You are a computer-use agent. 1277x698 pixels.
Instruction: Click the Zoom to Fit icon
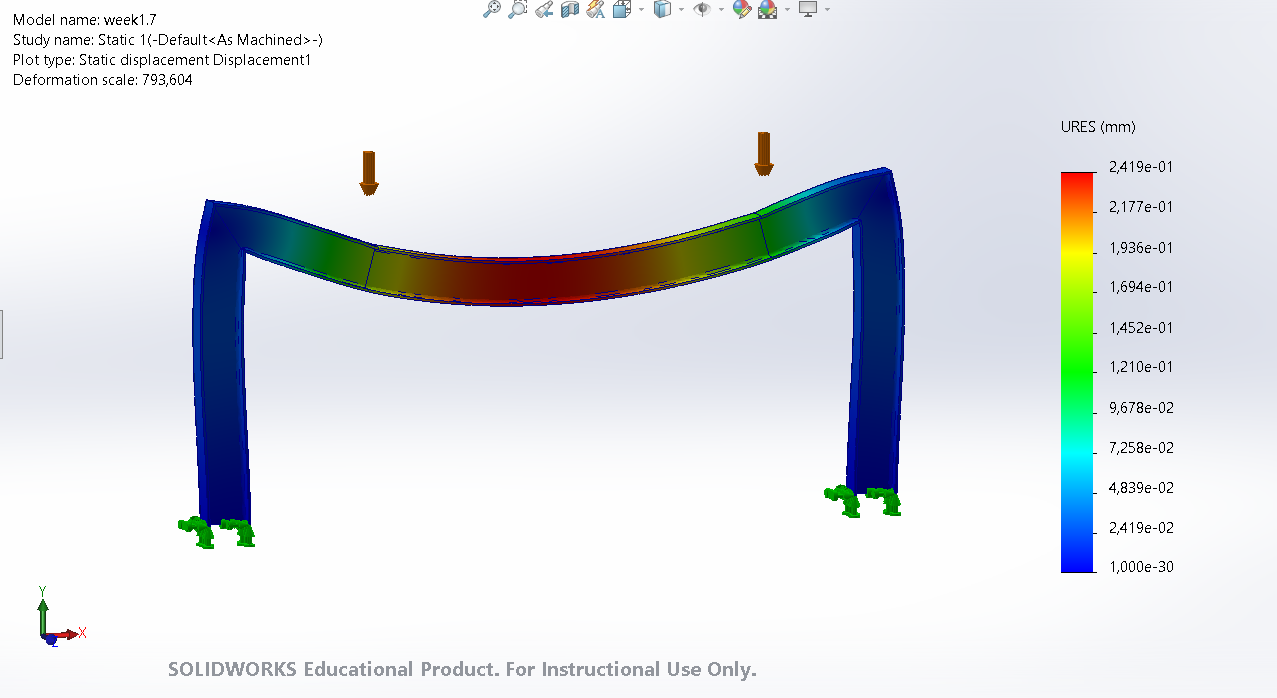[x=491, y=9]
